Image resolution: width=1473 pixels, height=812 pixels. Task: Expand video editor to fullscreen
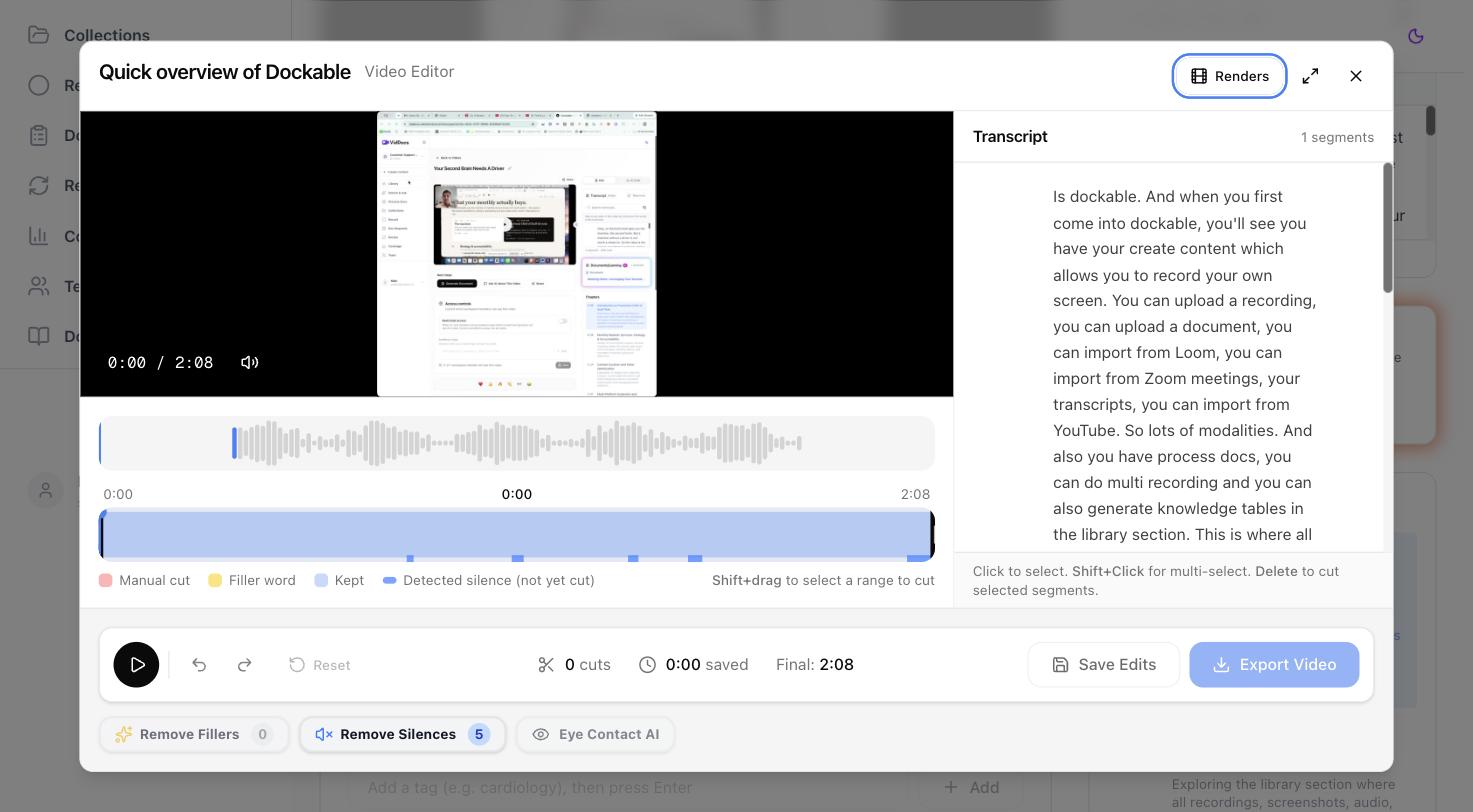coord(1310,76)
